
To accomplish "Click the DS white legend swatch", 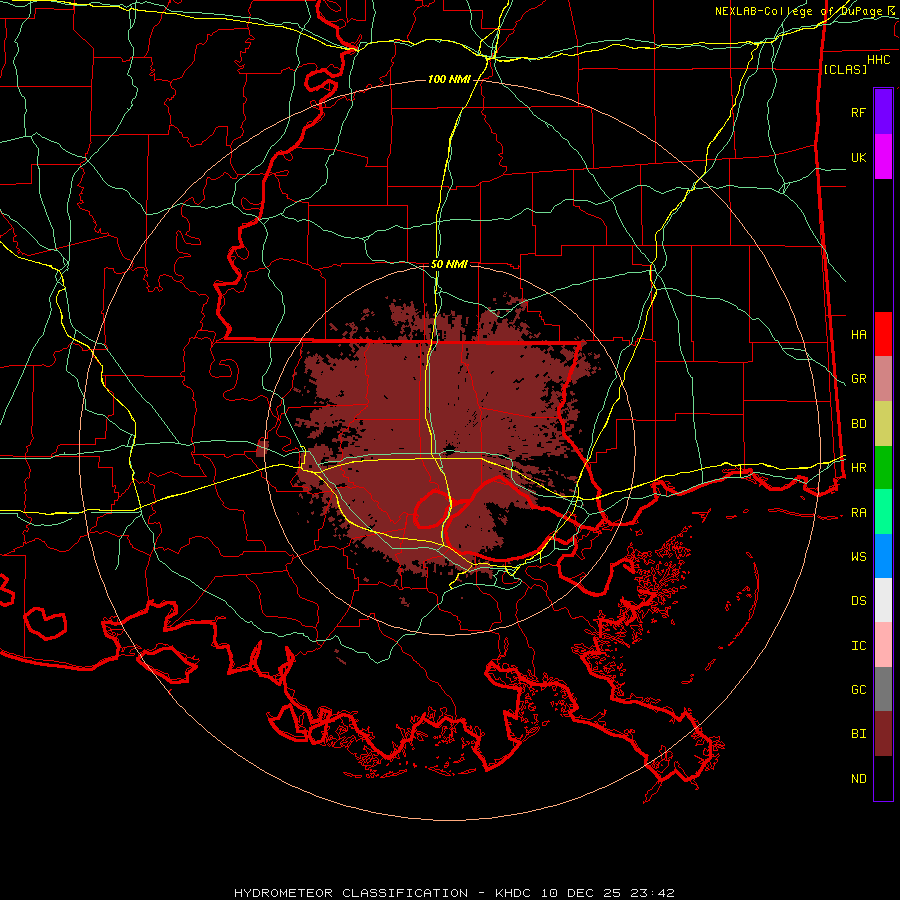I will click(x=883, y=600).
